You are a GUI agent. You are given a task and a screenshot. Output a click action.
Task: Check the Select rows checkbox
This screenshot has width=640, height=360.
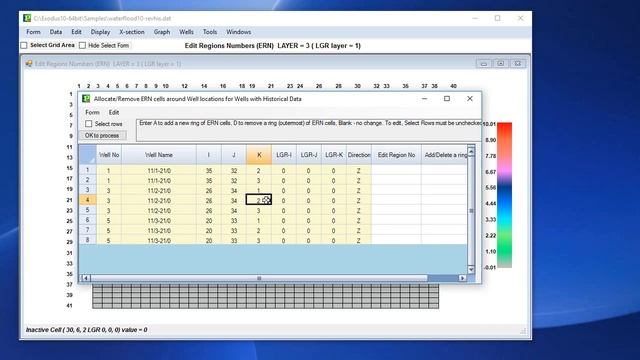click(89, 123)
